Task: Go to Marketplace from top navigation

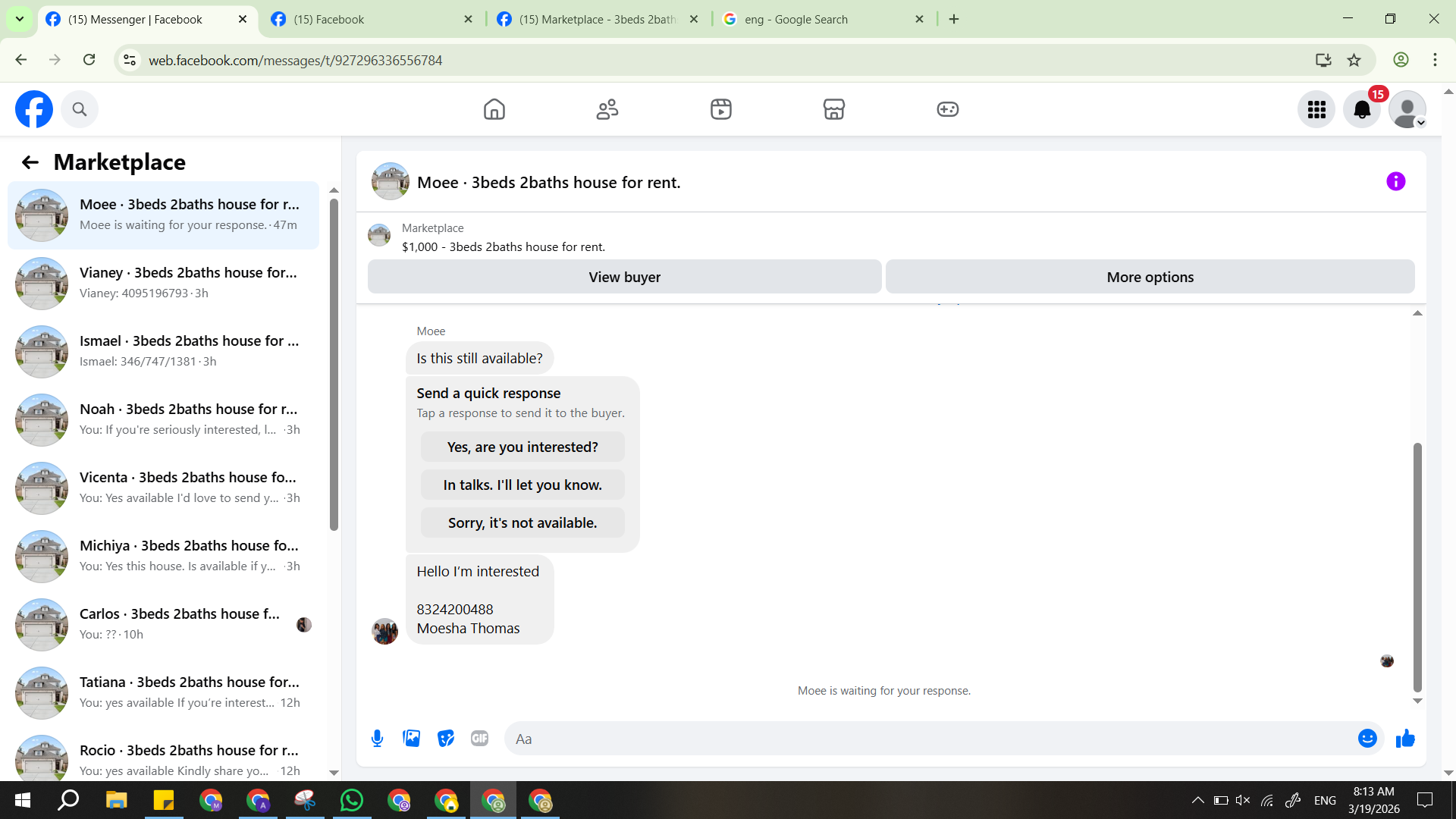Action: (833, 110)
